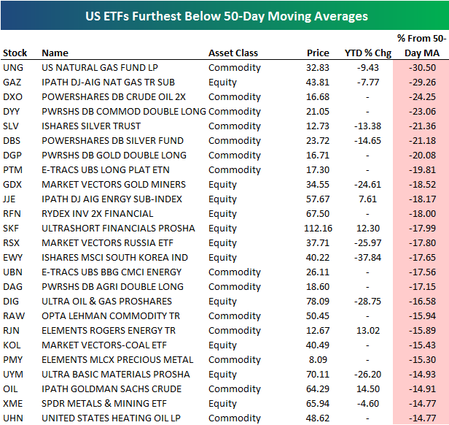Click POWERSHARES DB CRUDE OIL 2X name
449x425 pixels.
tap(114, 97)
